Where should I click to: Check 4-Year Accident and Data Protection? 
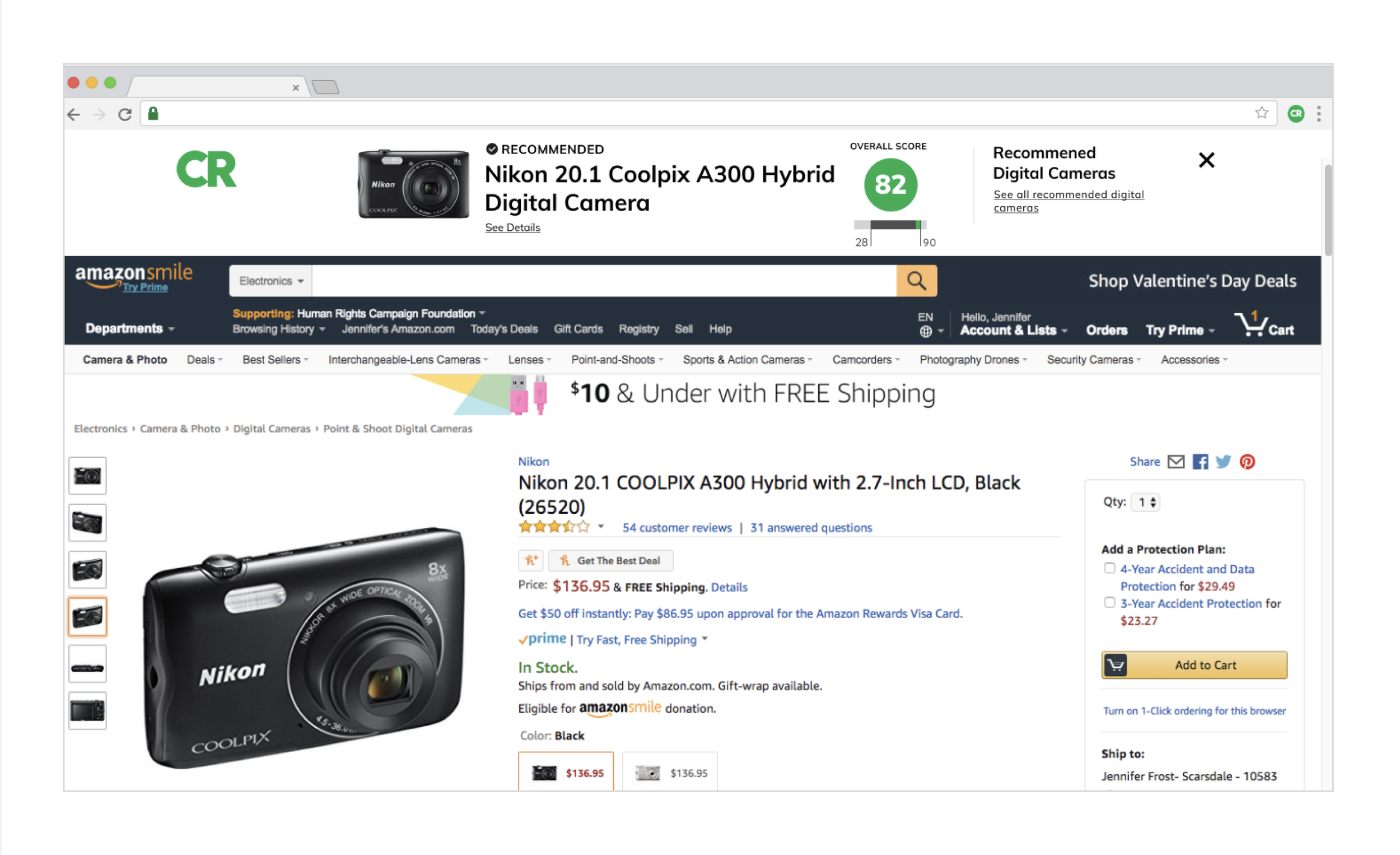1109,568
